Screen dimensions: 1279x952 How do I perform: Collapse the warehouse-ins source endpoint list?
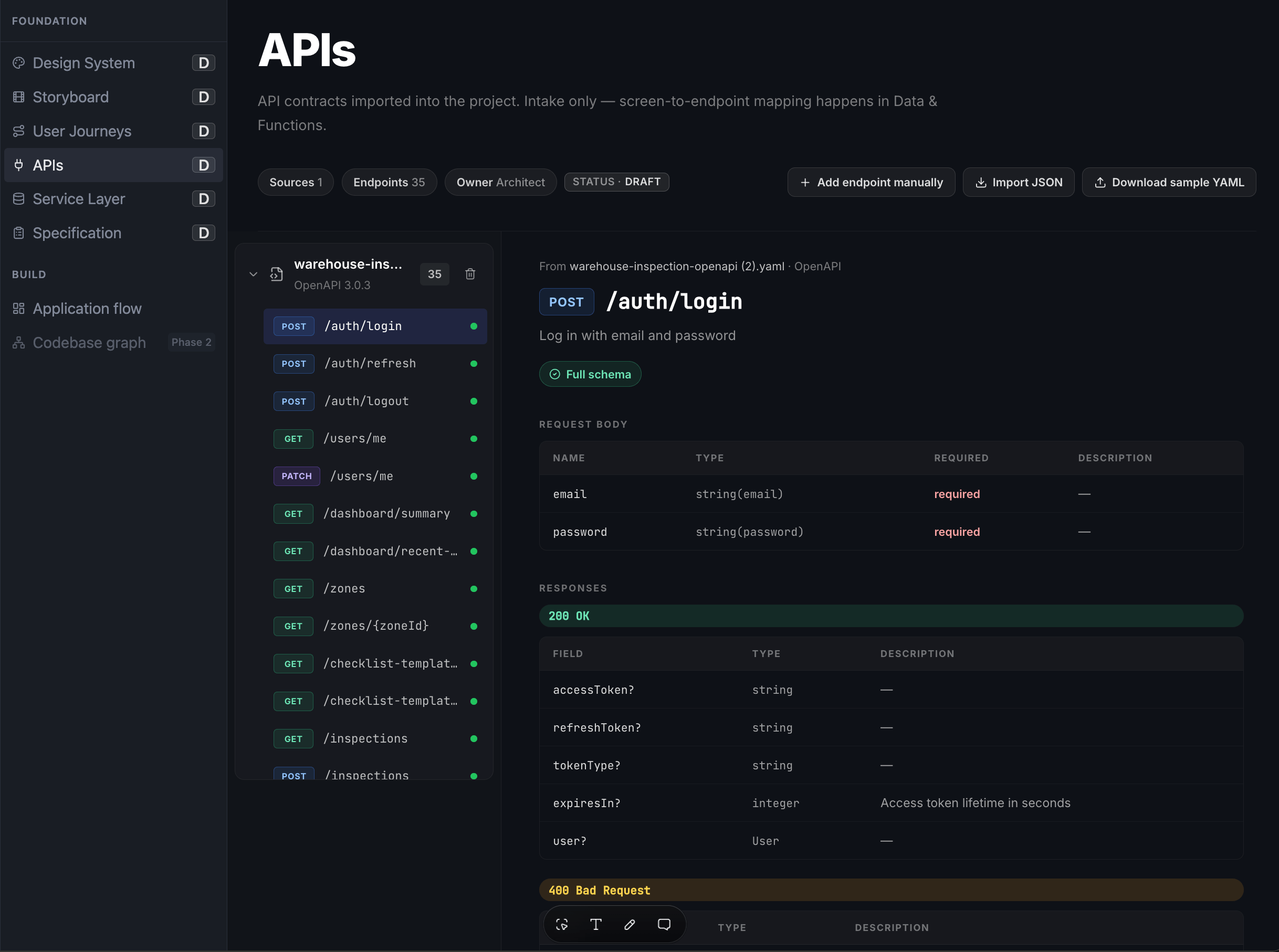coord(253,274)
